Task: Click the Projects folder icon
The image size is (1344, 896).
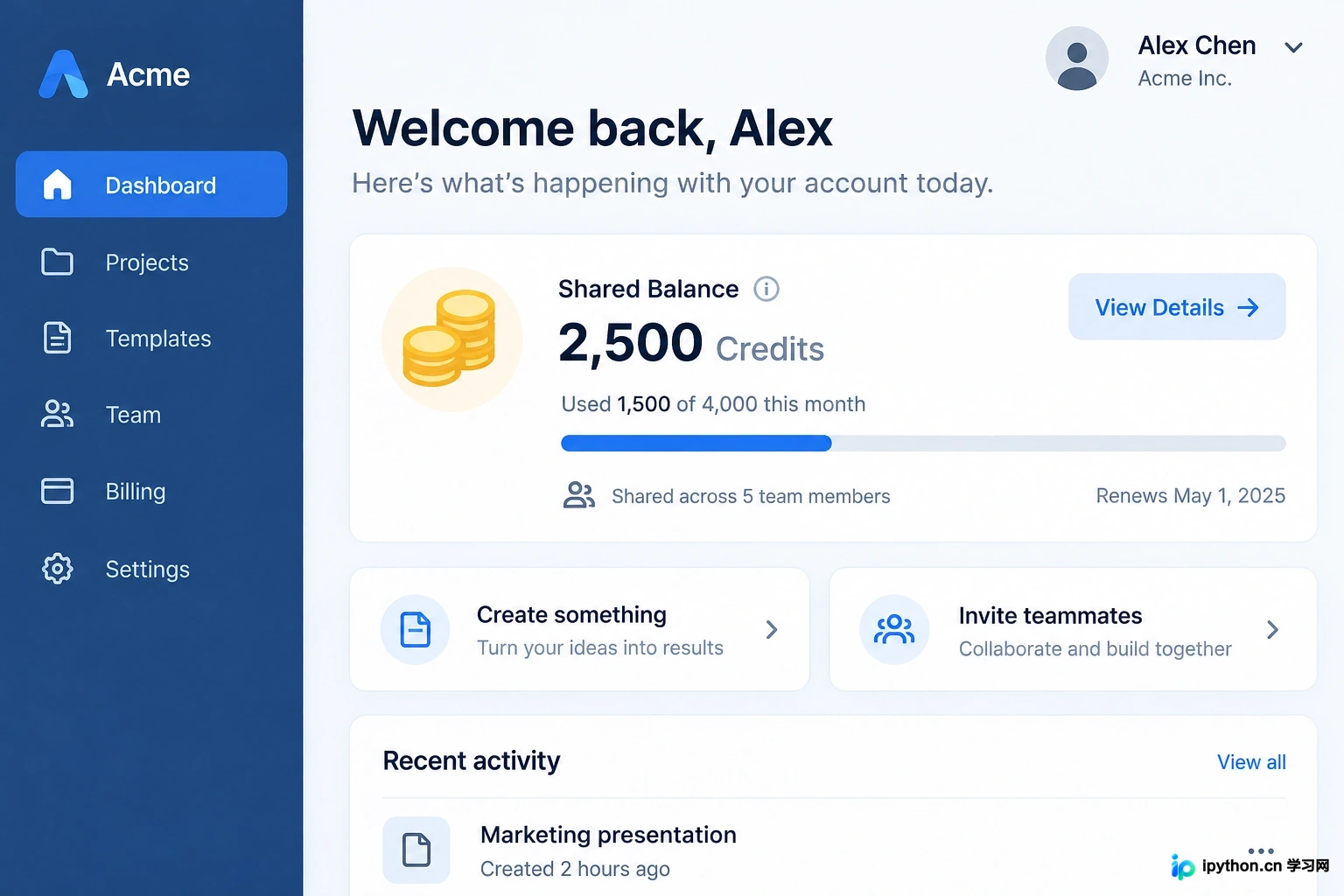Action: (58, 262)
